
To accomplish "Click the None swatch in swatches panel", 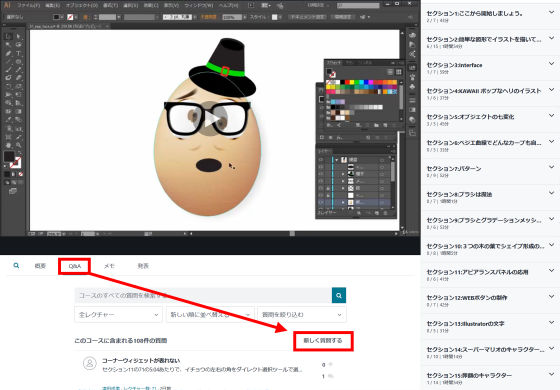I will tap(329, 82).
